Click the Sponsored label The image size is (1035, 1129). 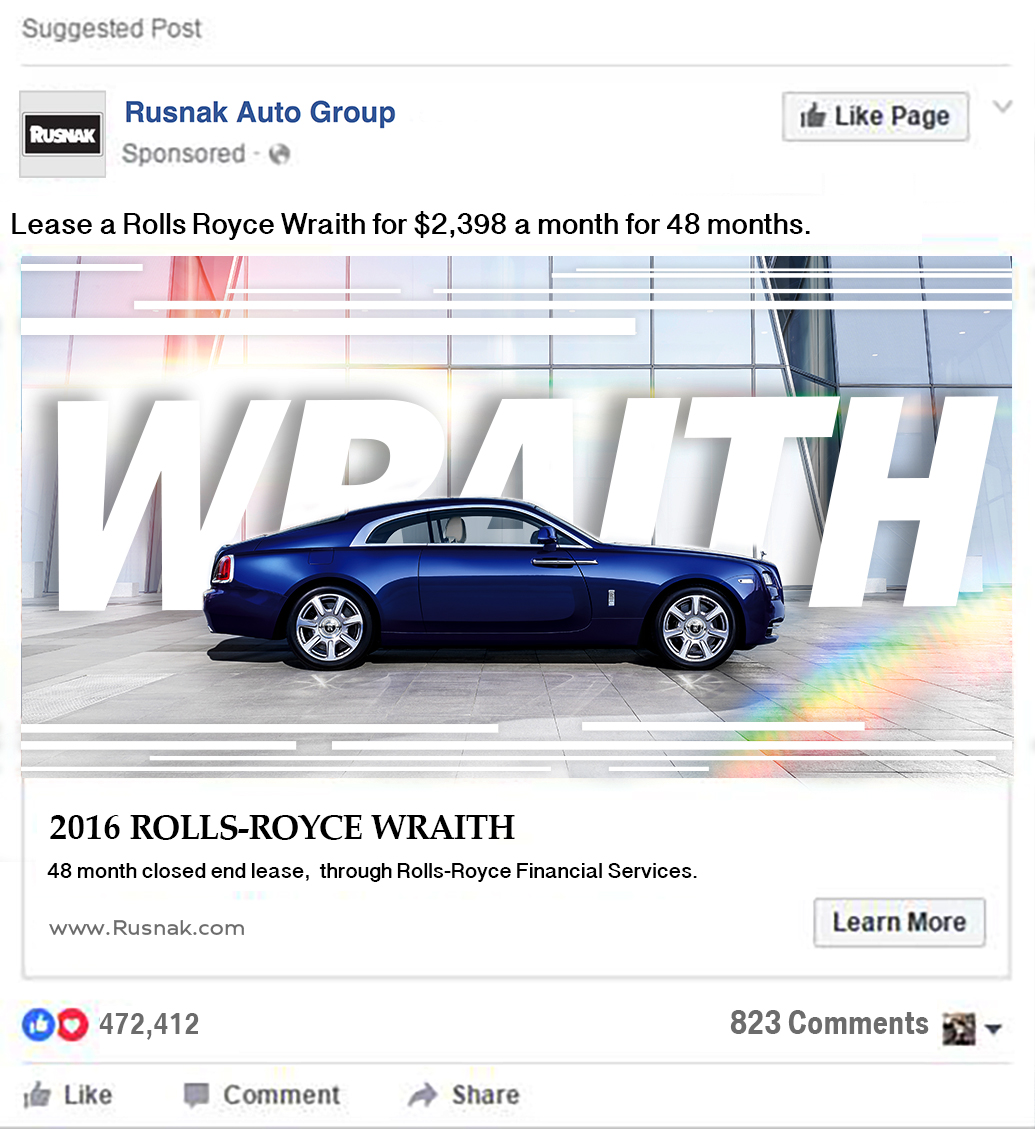pos(184,153)
